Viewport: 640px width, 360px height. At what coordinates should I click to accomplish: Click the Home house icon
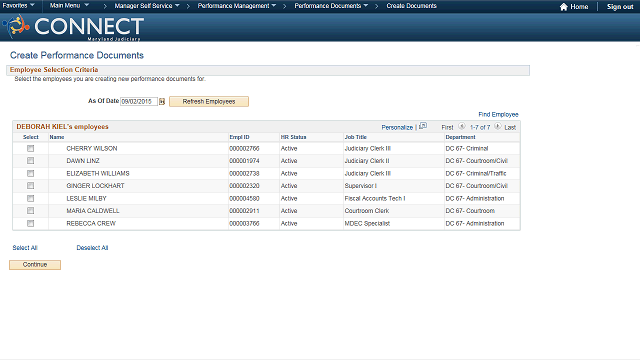click(564, 7)
